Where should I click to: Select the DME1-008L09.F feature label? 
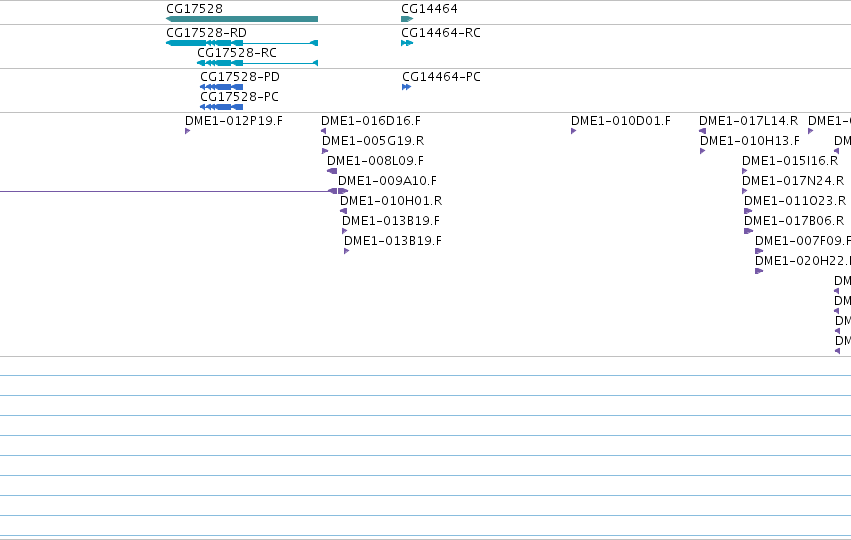tap(375, 161)
